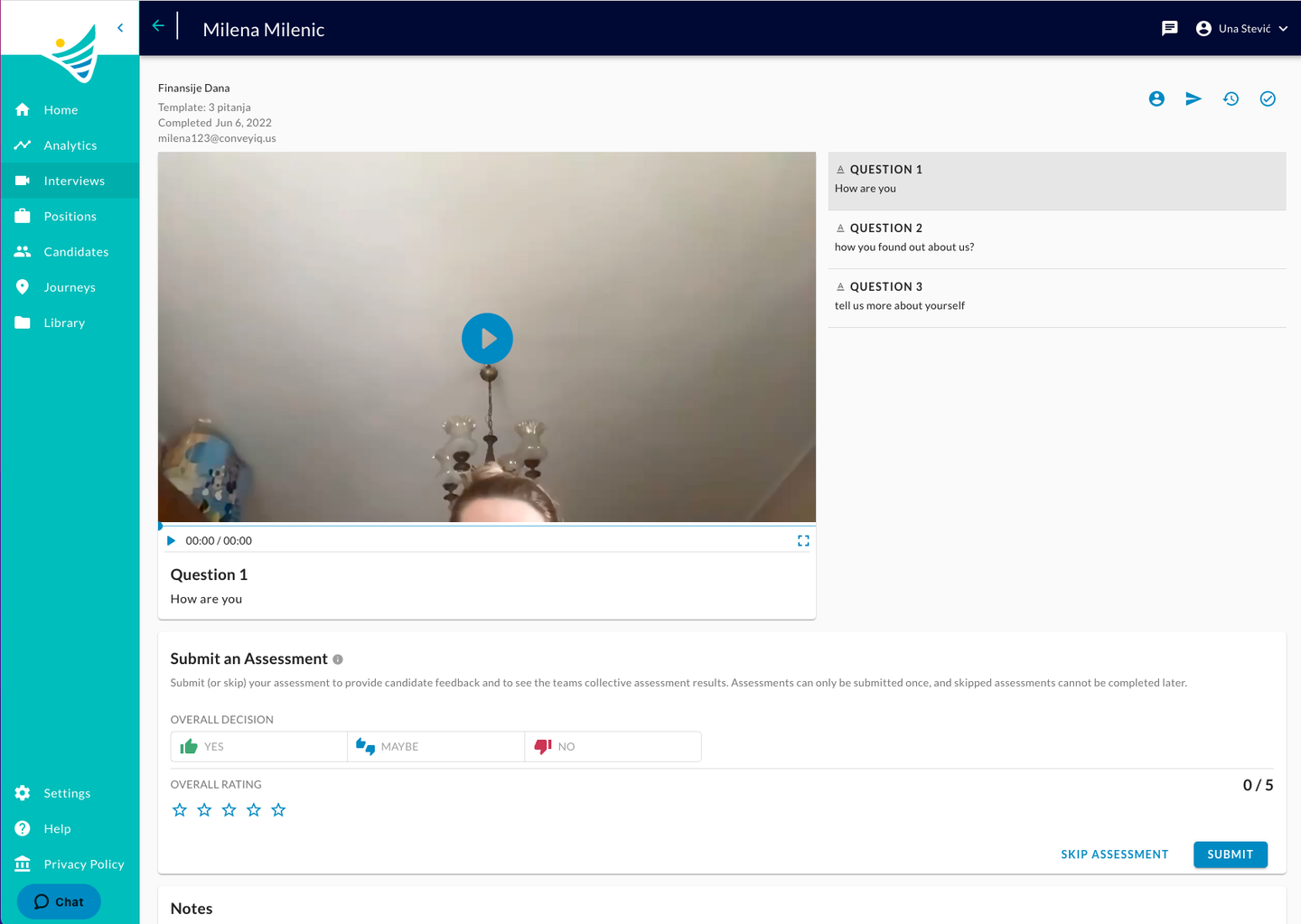Open Analytics in the sidebar
This screenshot has width=1301, height=924.
click(70, 145)
